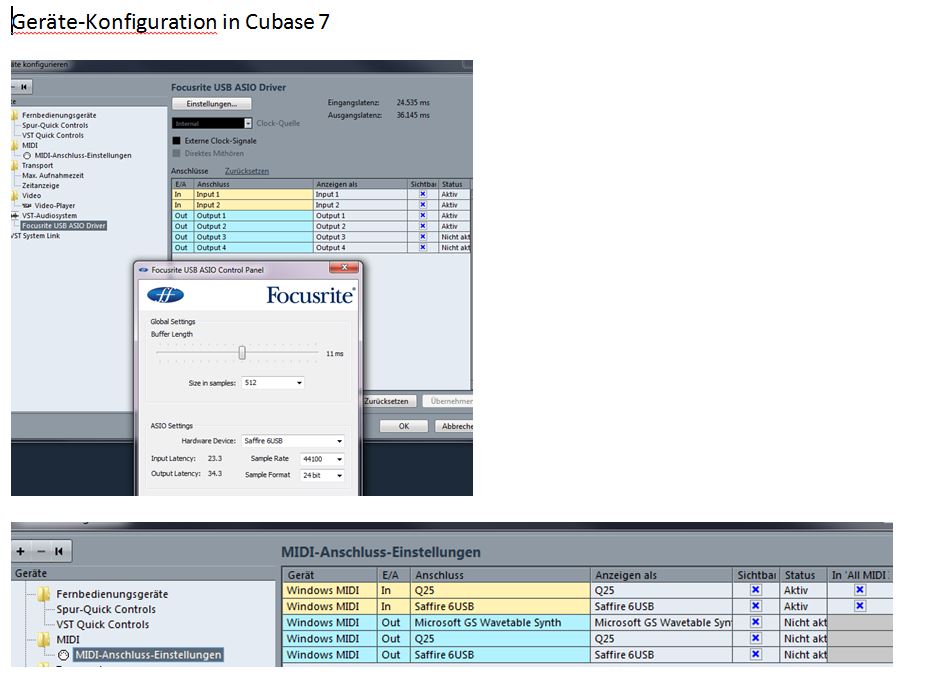949x679 pixels.
Task: Select Spur-Quick Controls in the upper tree
Action: [x=55, y=125]
